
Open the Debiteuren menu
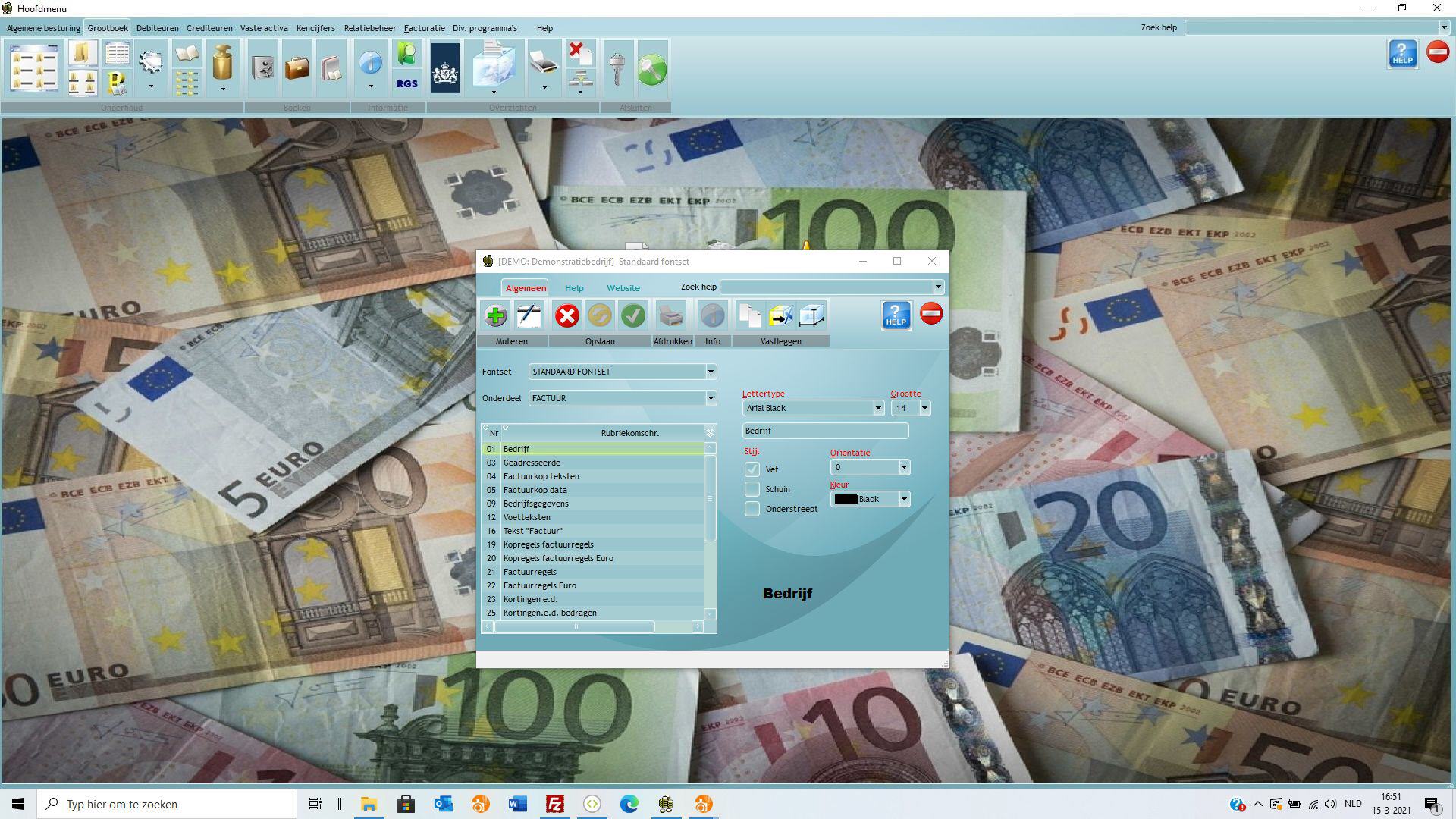coord(157,28)
